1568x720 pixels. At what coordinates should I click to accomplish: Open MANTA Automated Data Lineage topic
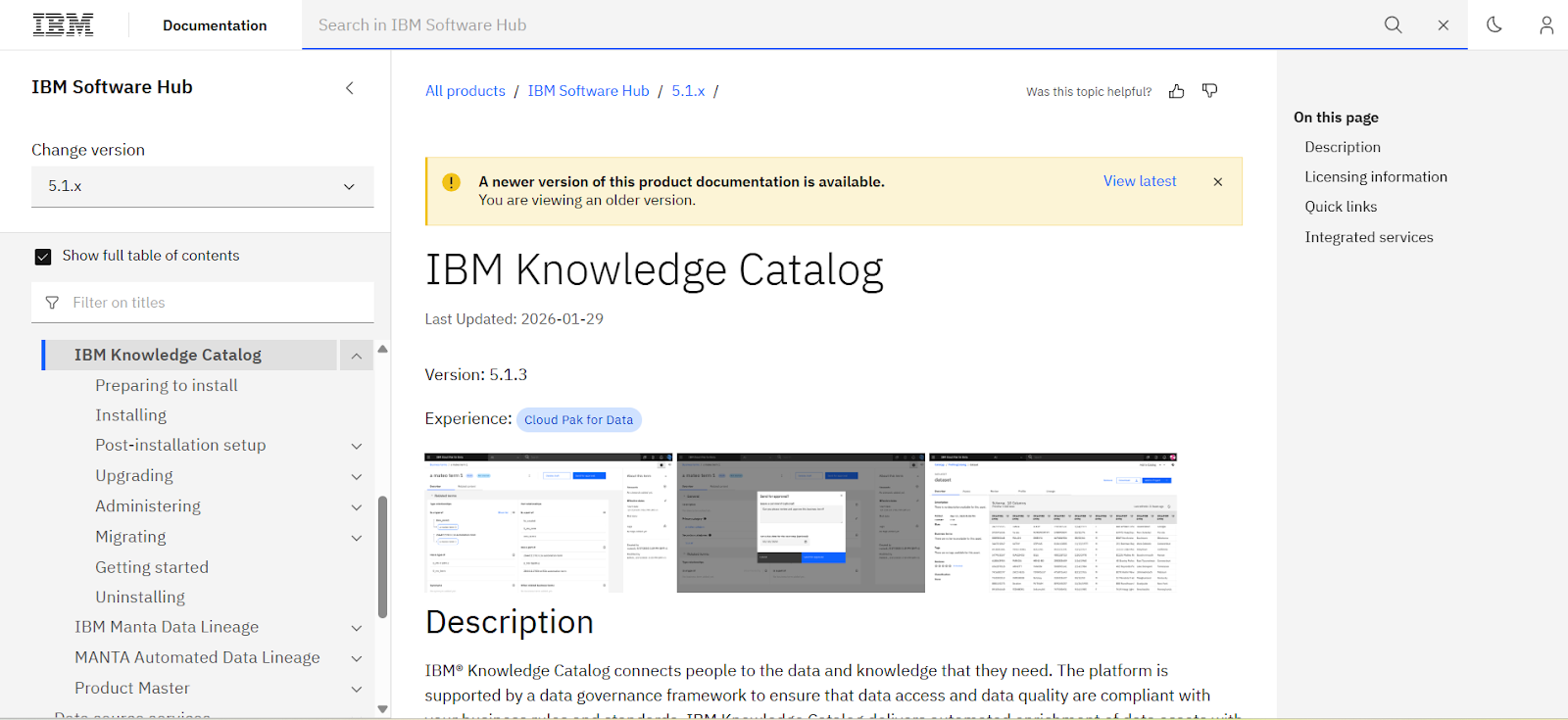[197, 657]
